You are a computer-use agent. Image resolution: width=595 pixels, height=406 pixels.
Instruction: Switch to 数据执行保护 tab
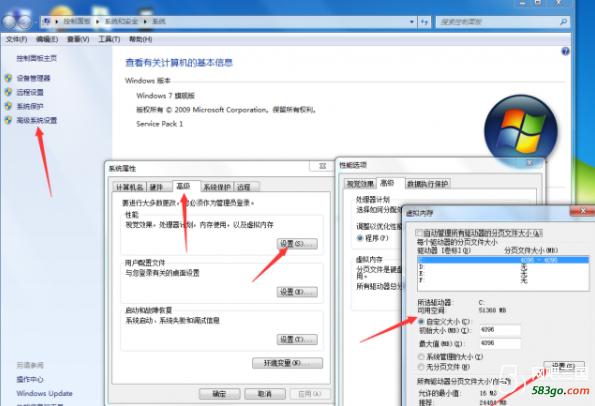[x=428, y=184]
